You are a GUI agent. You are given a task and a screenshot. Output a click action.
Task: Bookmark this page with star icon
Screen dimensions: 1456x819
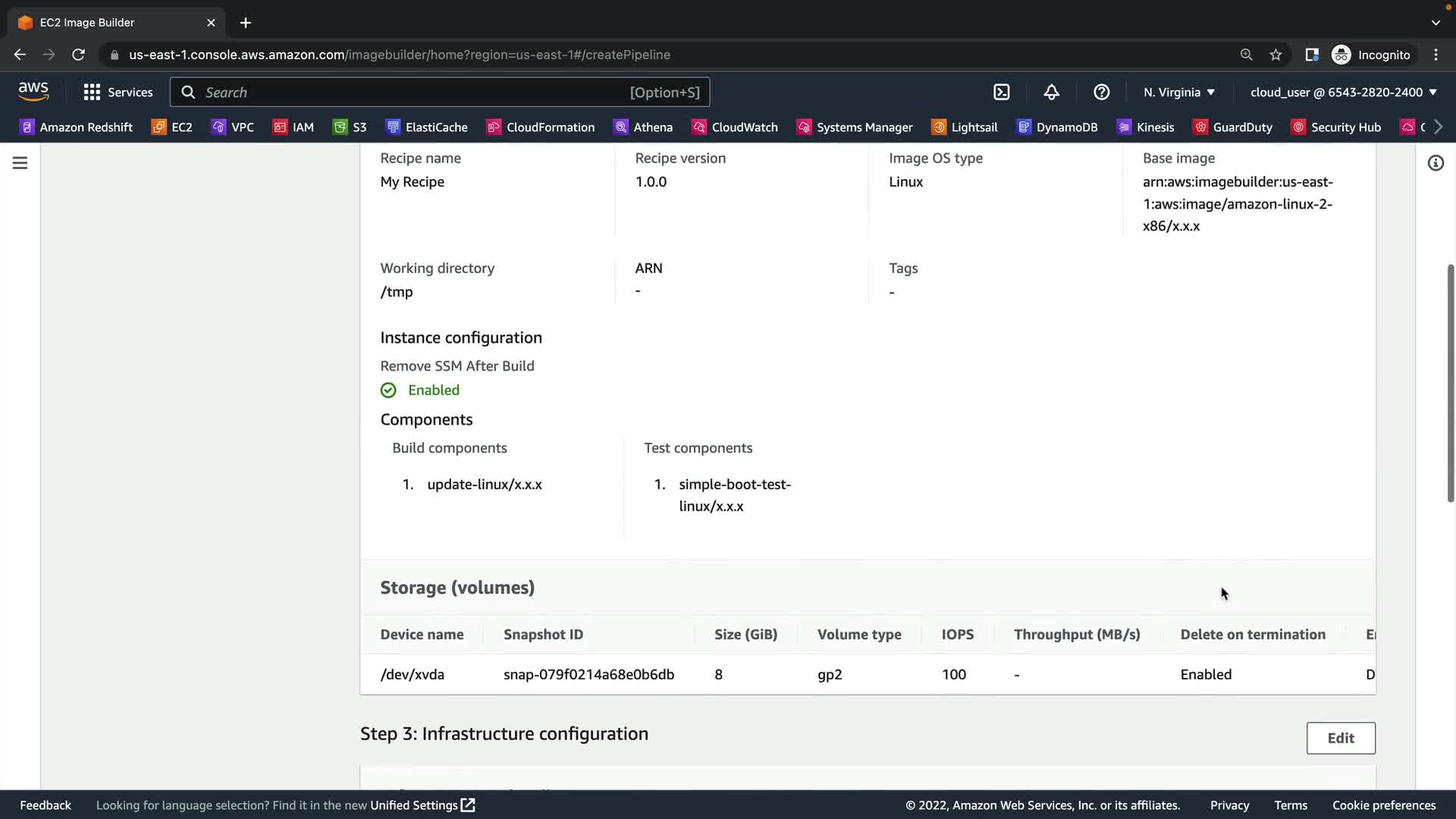click(1276, 55)
